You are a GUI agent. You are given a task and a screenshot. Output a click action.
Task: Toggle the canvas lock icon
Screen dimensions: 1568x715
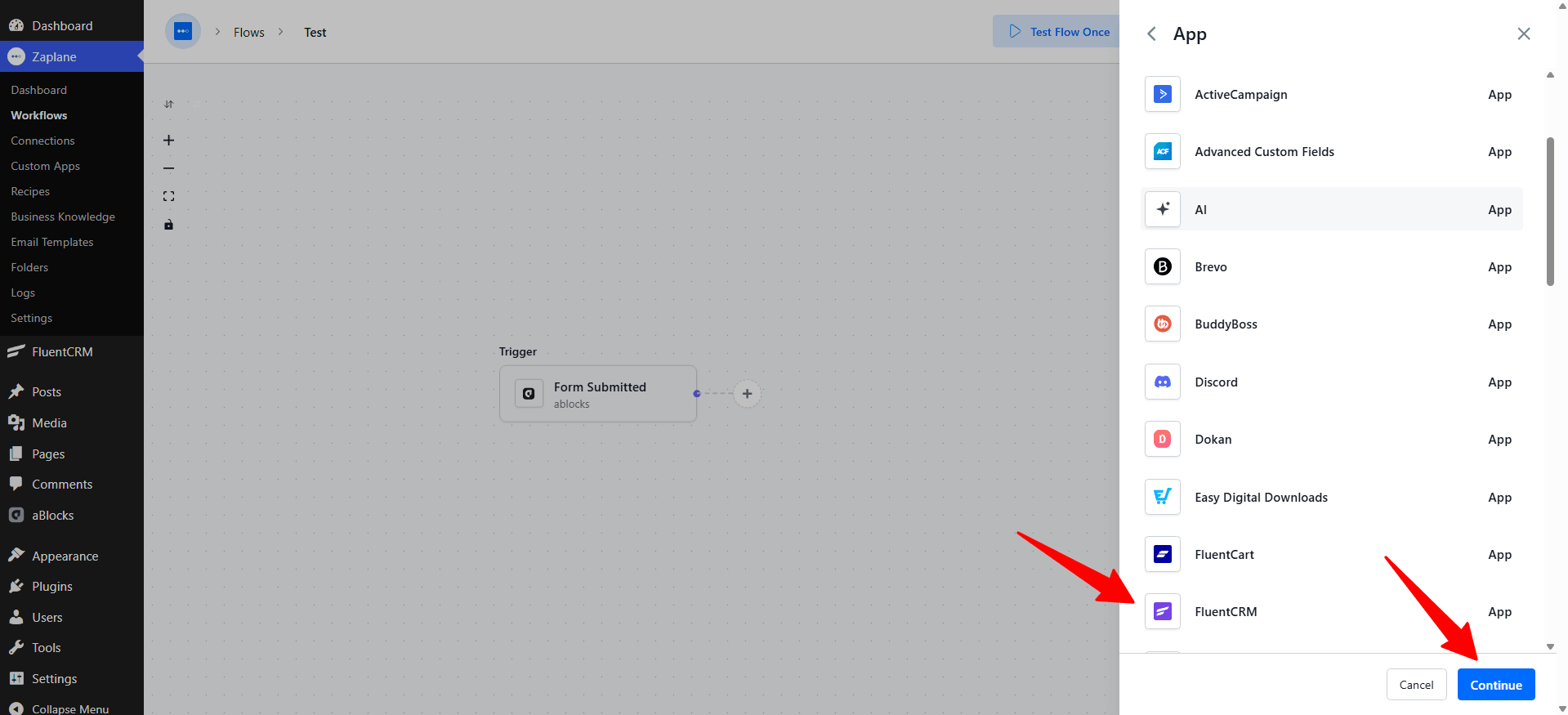pyautogui.click(x=168, y=225)
